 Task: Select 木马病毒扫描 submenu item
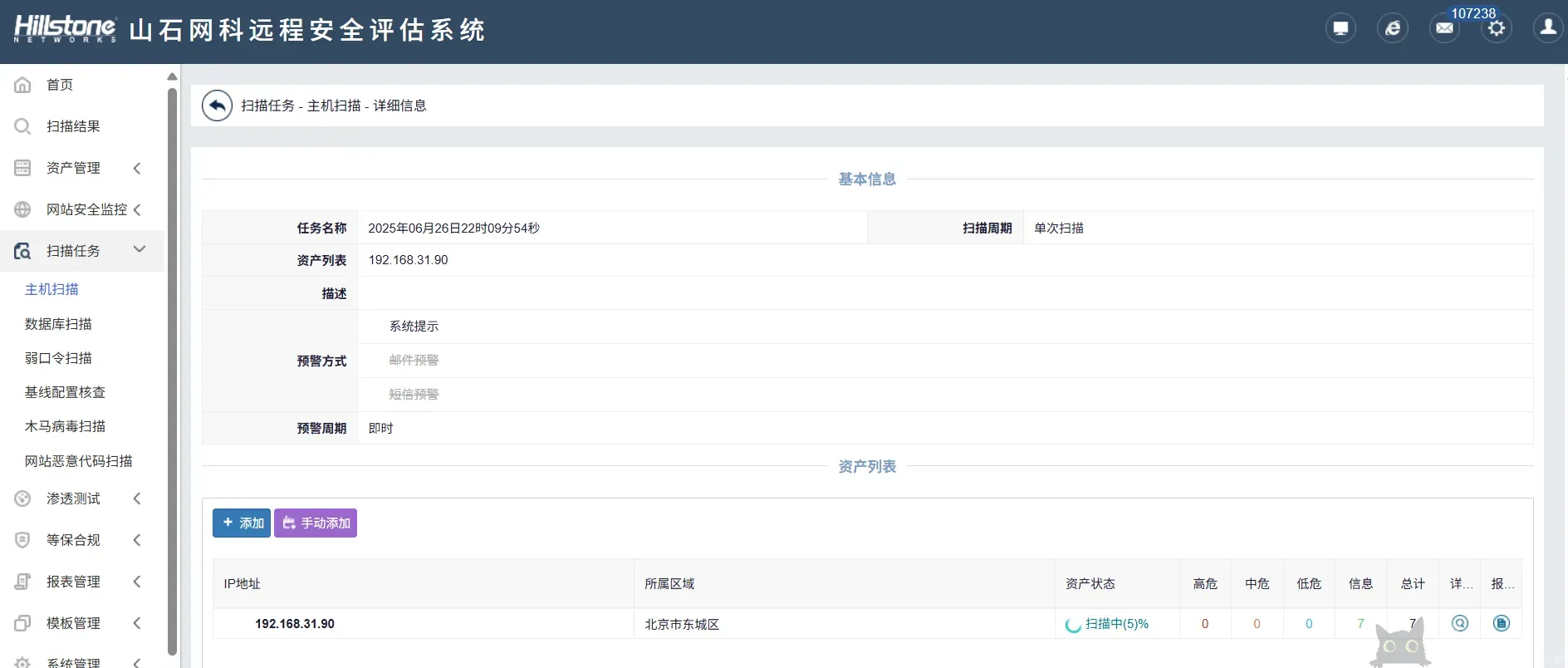click(65, 426)
